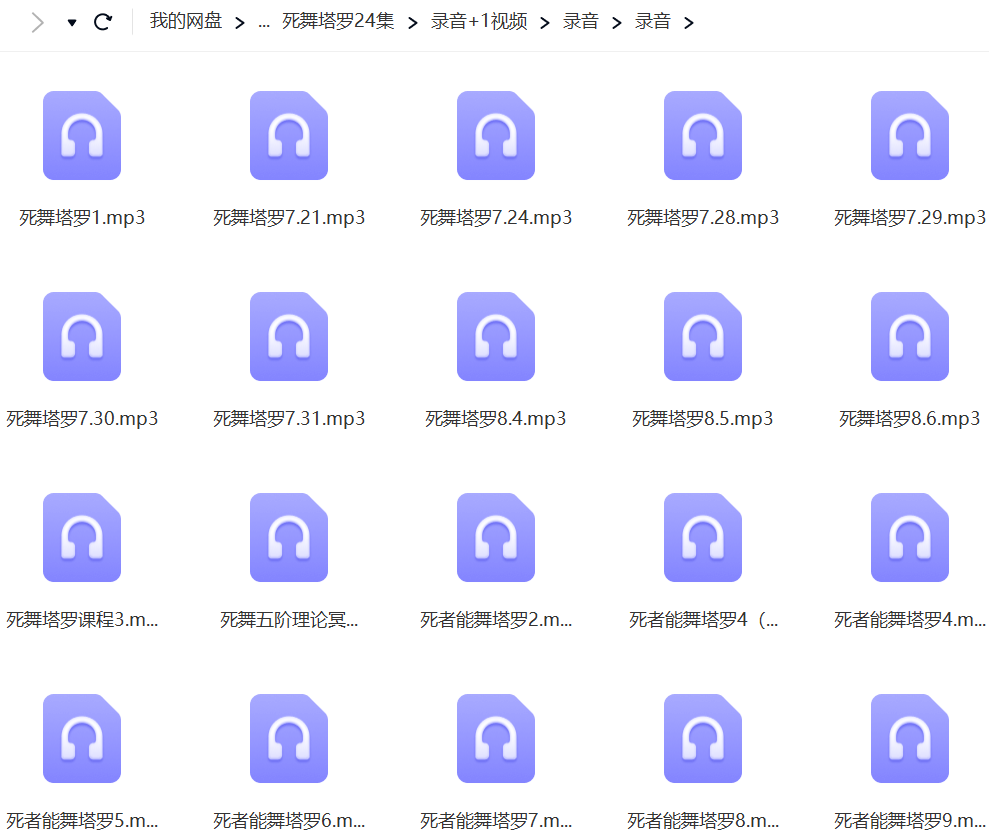Click file name text 死者能舞塔罗8.m...
Image resolution: width=989 pixels, height=837 pixels.
tap(703, 821)
